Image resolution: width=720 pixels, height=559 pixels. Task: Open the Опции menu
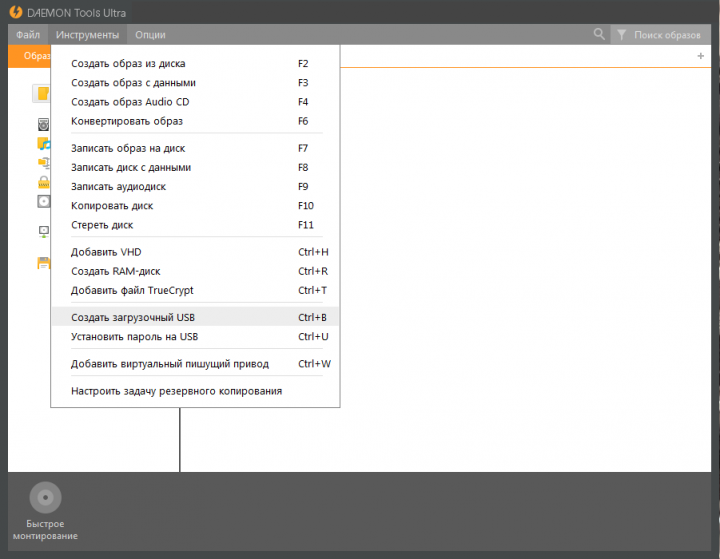coord(150,35)
